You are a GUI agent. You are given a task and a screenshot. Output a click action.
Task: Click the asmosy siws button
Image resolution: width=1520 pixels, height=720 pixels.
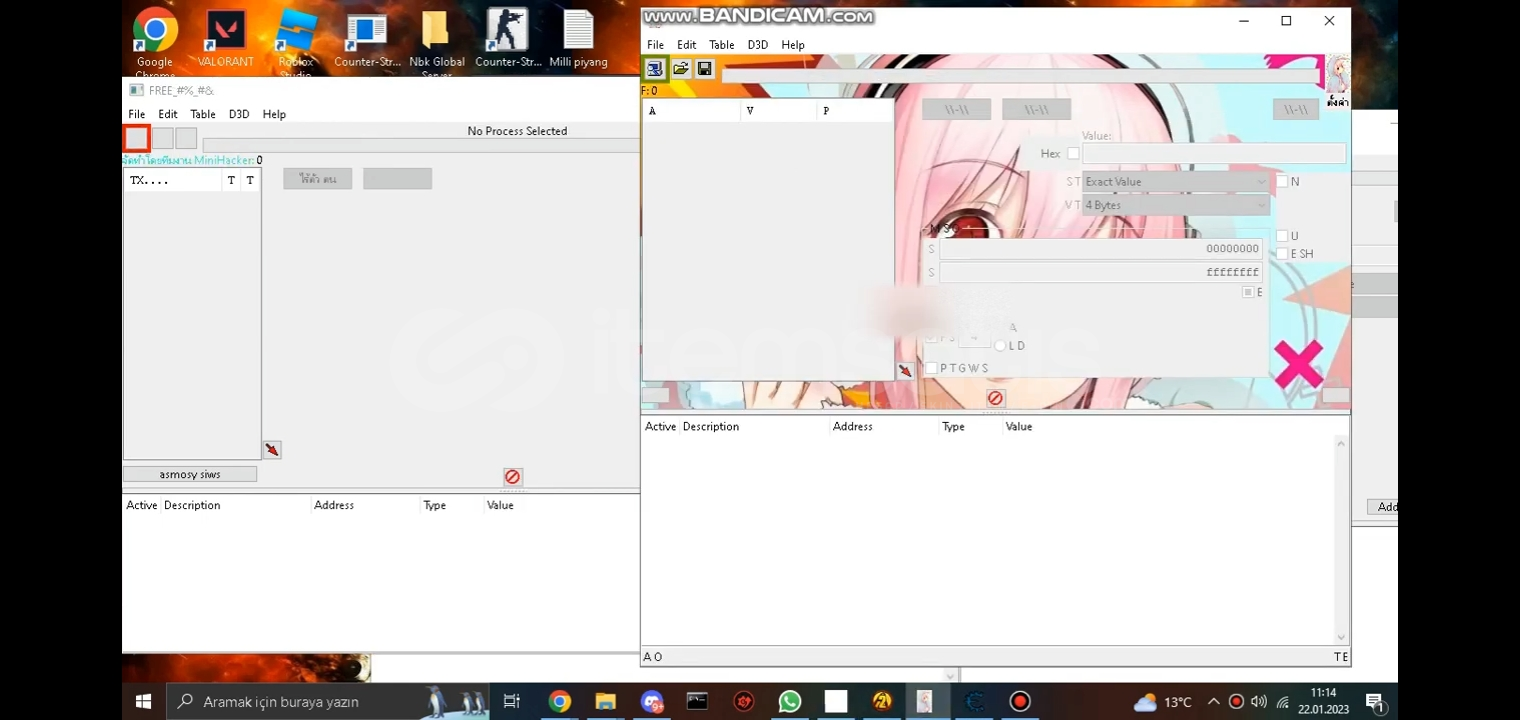pos(190,474)
